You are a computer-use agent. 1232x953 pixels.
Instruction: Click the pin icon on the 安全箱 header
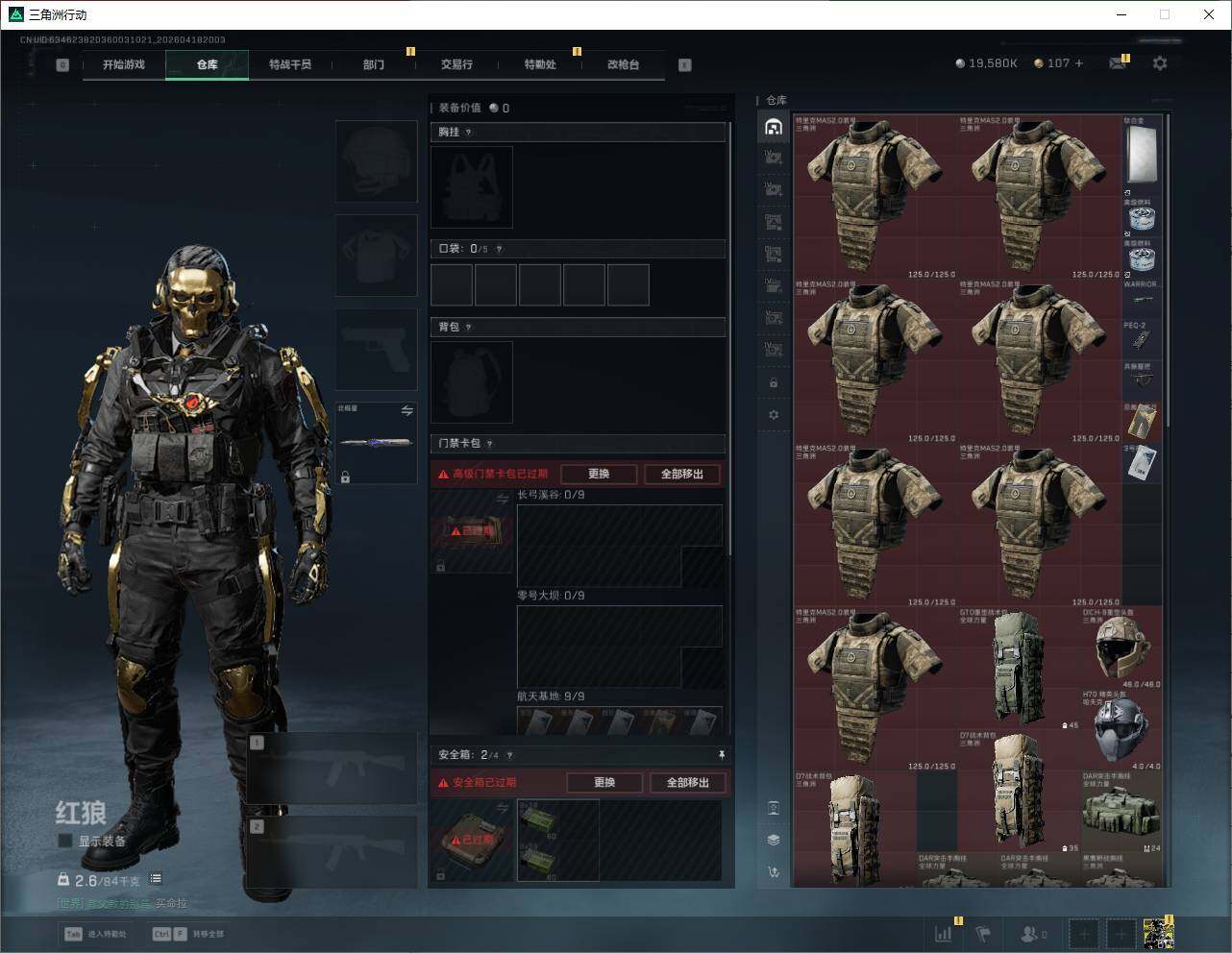[x=722, y=755]
